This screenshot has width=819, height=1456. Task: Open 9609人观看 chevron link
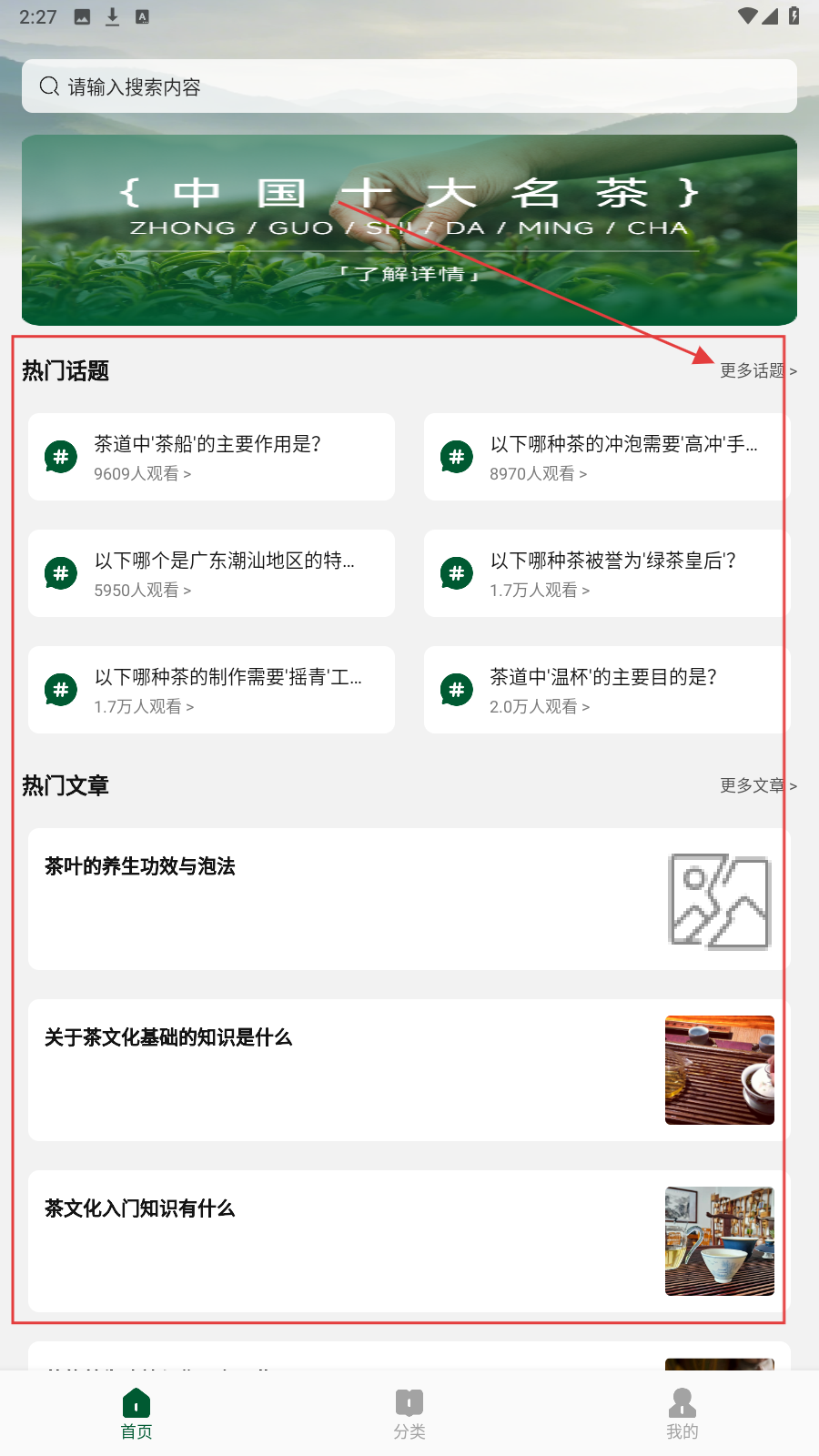pos(143,474)
